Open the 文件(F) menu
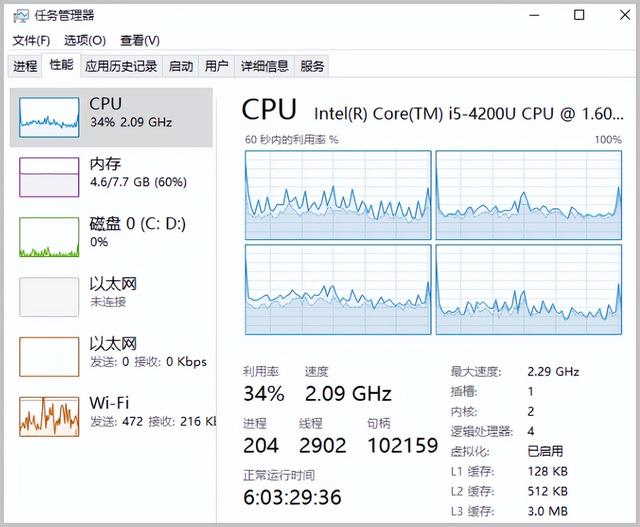Screen dimensions: 640x527 pyautogui.click(x=31, y=40)
